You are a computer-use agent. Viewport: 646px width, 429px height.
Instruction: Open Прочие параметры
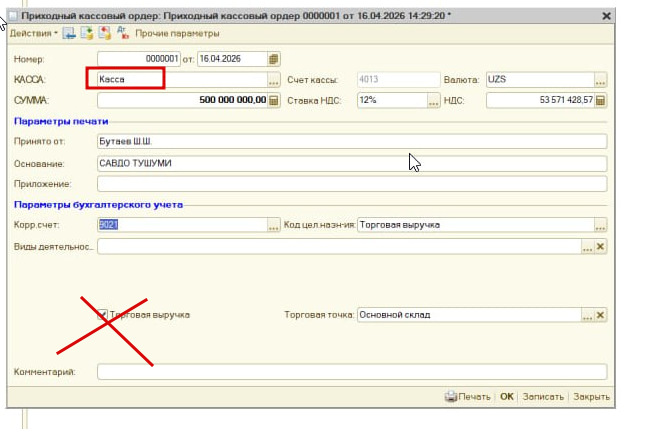pyautogui.click(x=177, y=33)
